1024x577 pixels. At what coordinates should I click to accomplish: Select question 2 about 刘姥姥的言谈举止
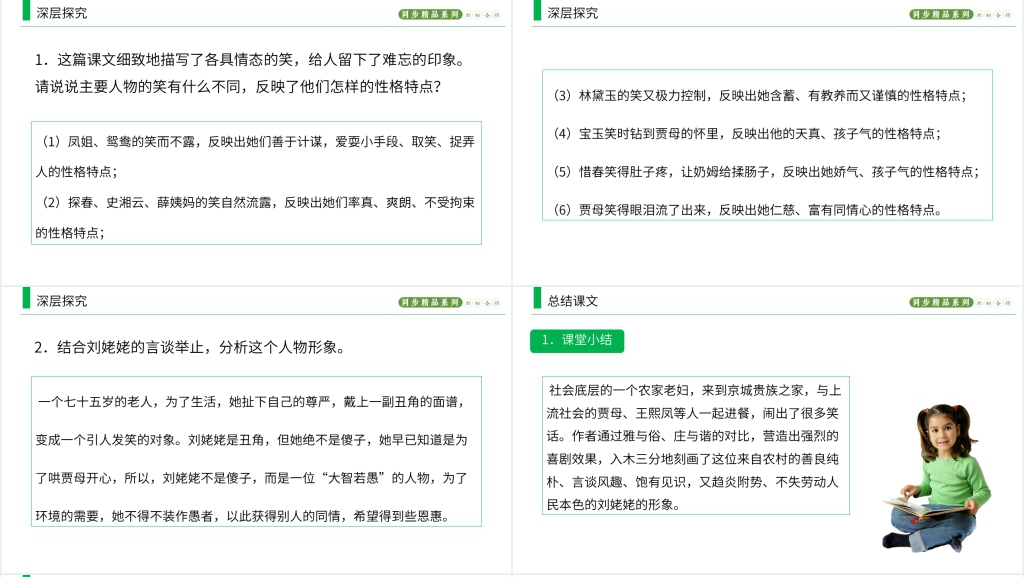[x=190, y=348]
